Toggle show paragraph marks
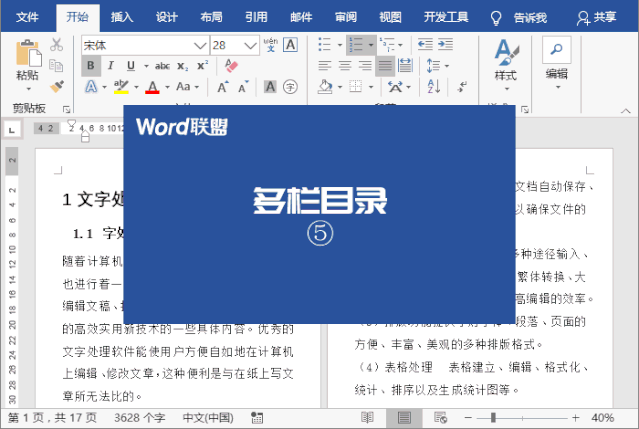This screenshot has height=429, width=639. pyautogui.click(x=463, y=86)
